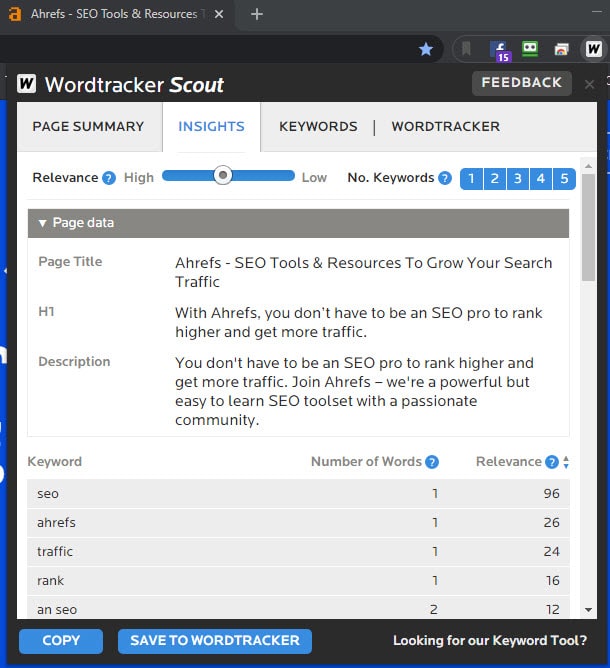The height and width of the screenshot is (668, 610).
Task: Click the Wordtracker Scout extension icon
Action: 593,49
